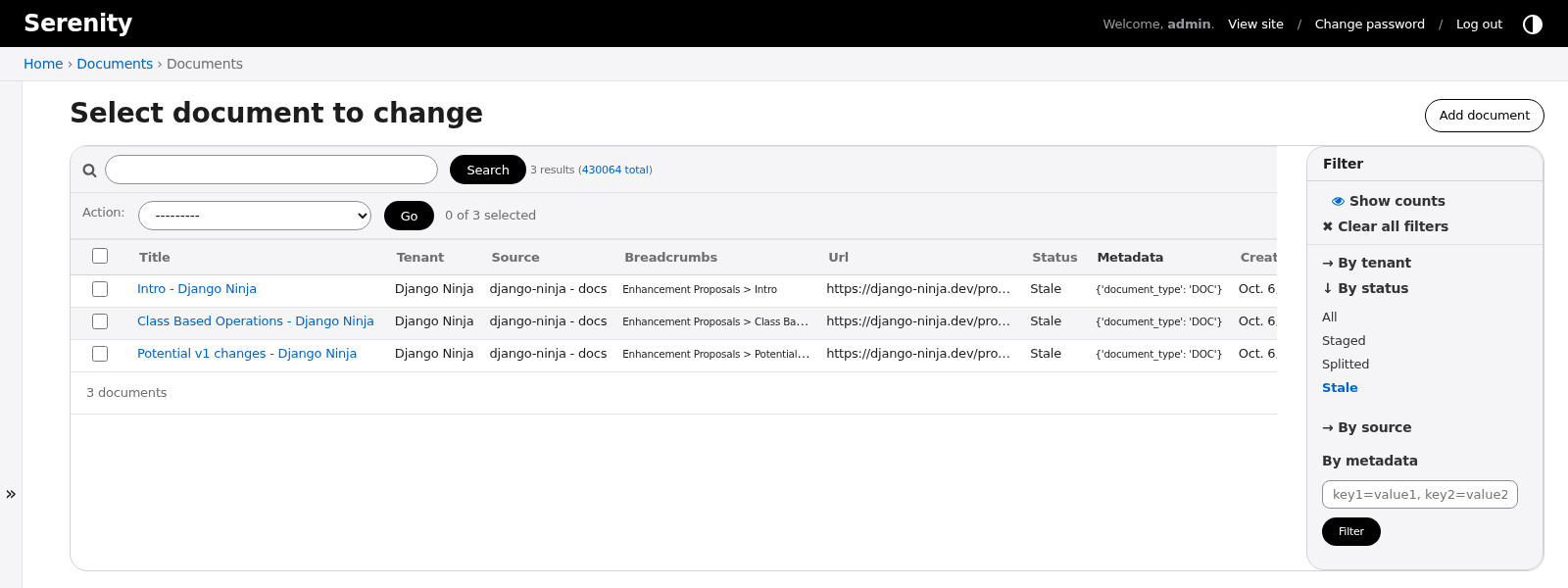Check the Intro - Django Ninja row

coord(100,289)
